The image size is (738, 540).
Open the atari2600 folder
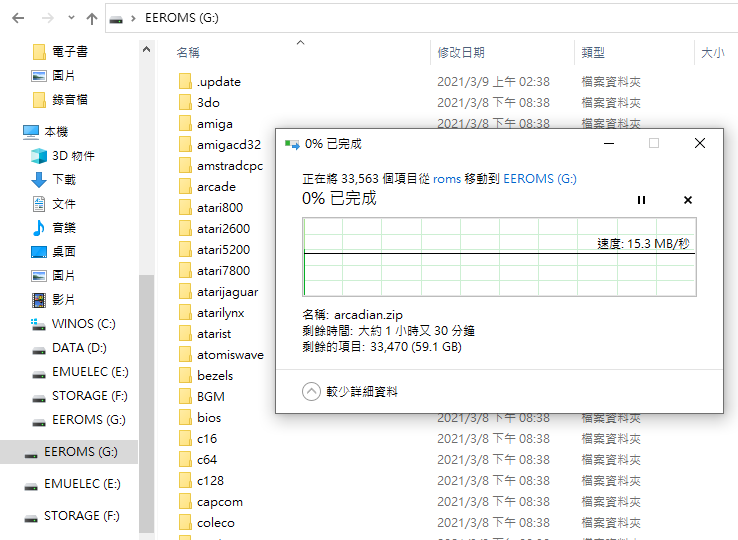pos(223,229)
